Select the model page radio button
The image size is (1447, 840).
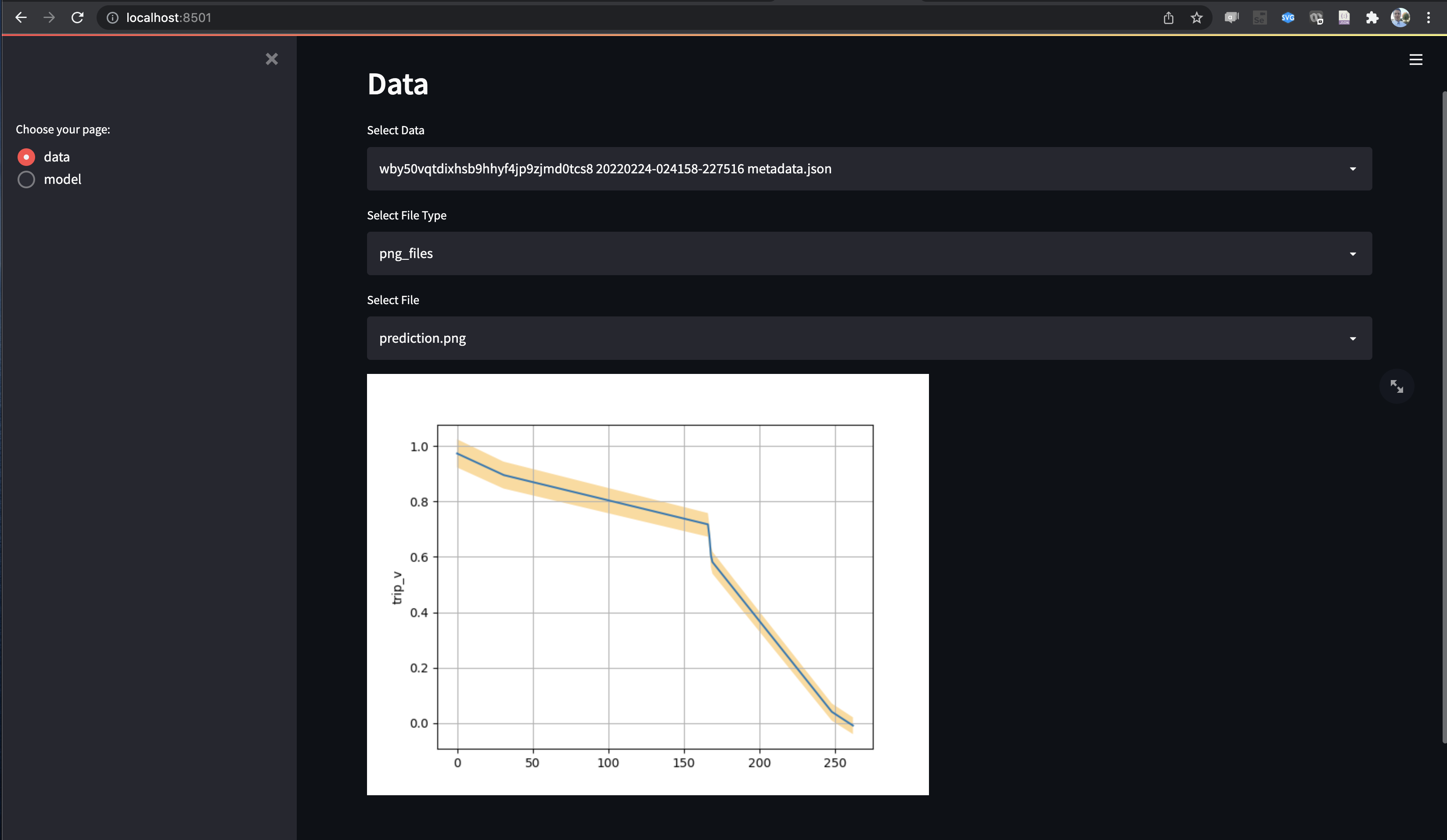[x=26, y=179]
